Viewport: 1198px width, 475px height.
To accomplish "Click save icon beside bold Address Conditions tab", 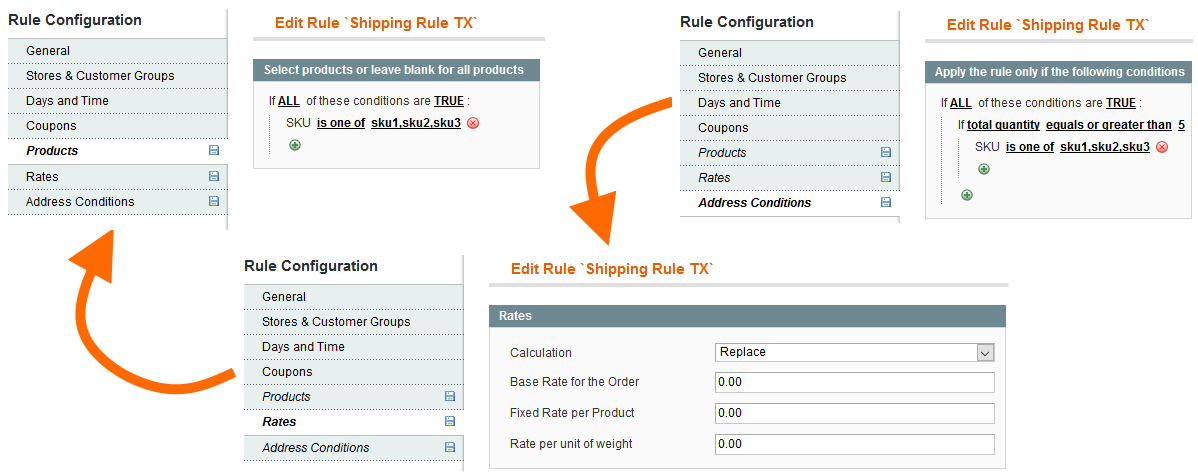I will (885, 203).
